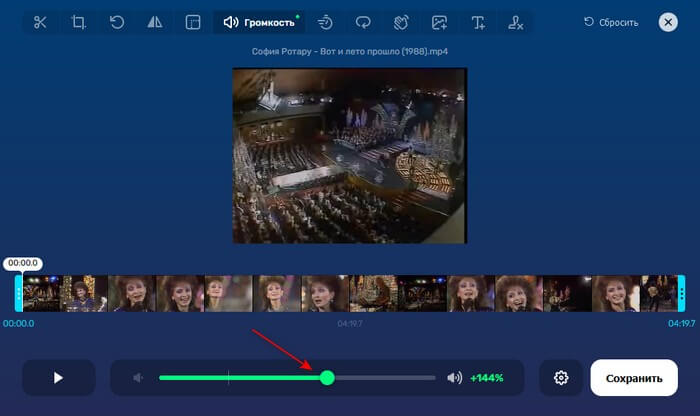Select the rotate video tool
The image size is (700, 416).
point(117,22)
